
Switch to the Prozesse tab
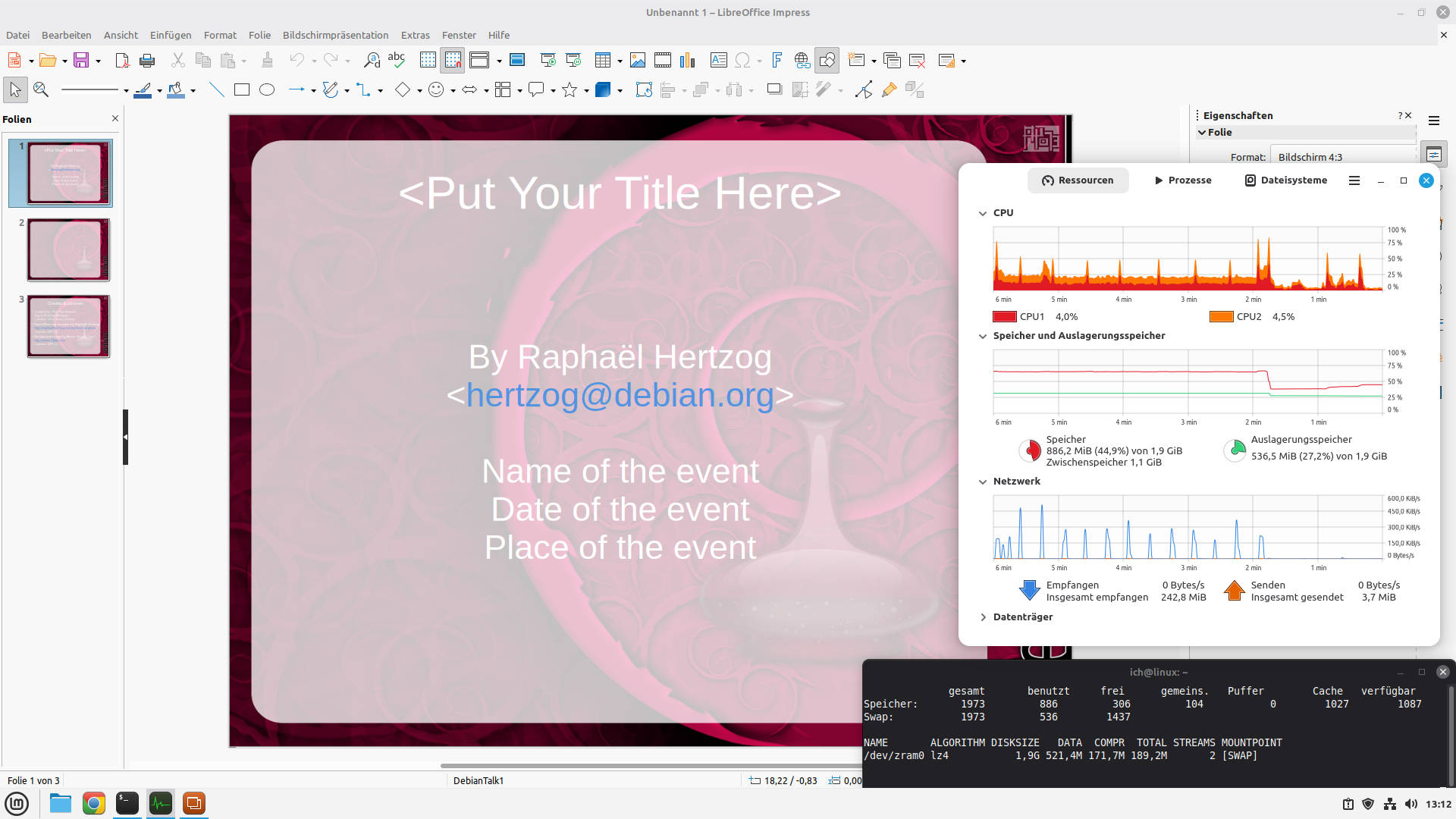tap(1183, 180)
